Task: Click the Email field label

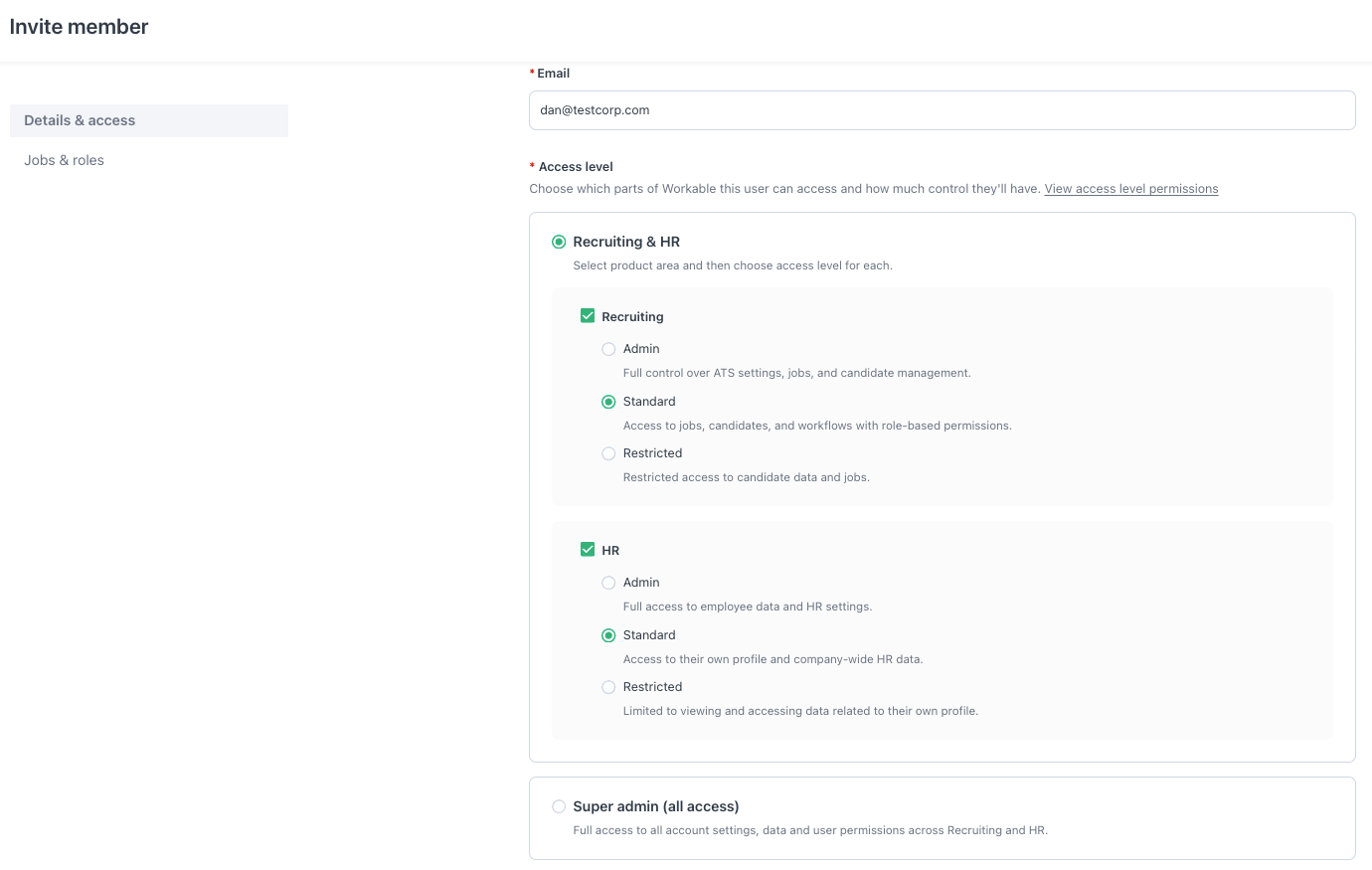Action: pyautogui.click(x=553, y=74)
